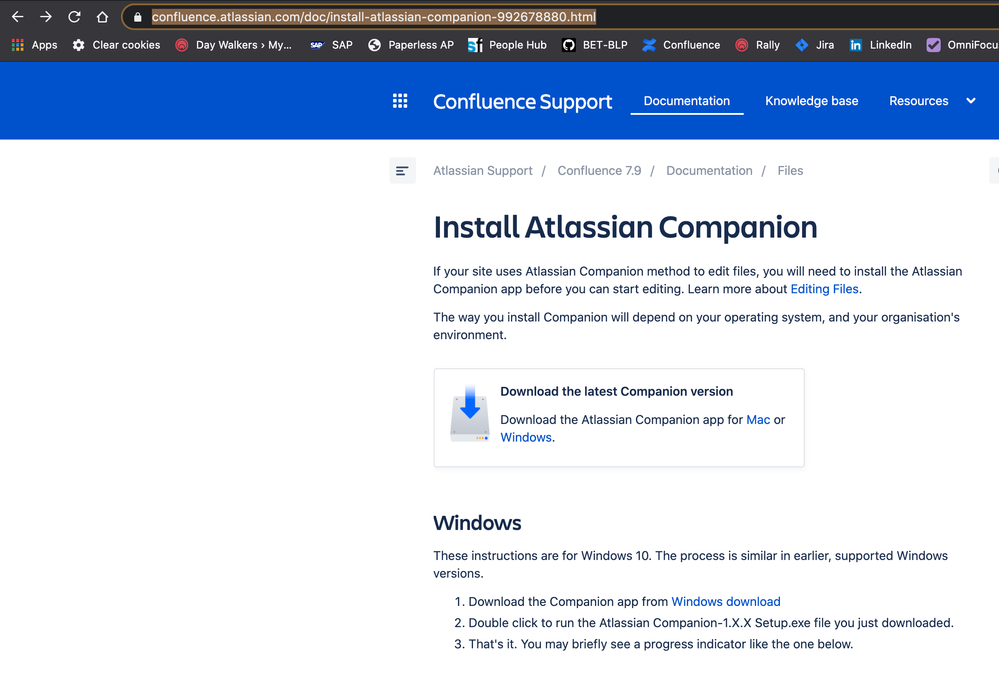Open the Day Walkers bookmark
This screenshot has height=681, width=999.
point(234,45)
